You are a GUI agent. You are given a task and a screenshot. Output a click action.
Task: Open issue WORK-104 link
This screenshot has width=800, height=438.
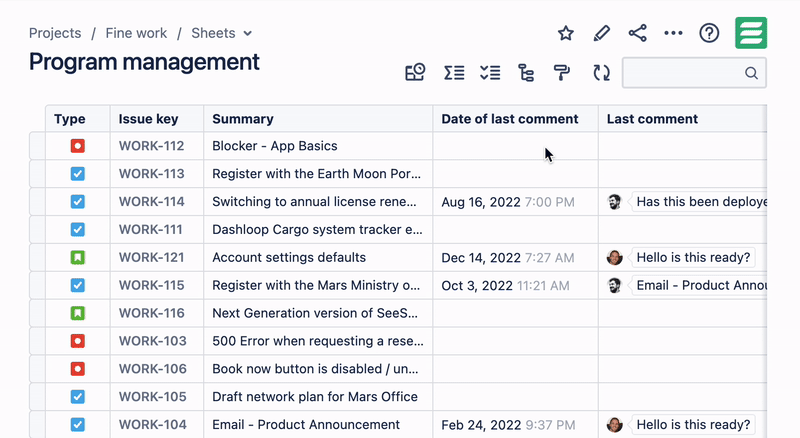point(153,424)
